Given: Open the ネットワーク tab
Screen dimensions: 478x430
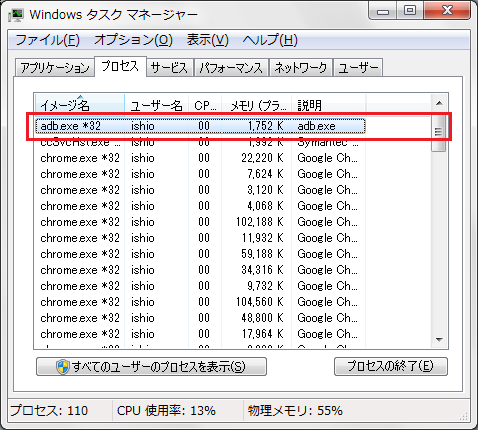Looking at the screenshot, I should tap(301, 68).
